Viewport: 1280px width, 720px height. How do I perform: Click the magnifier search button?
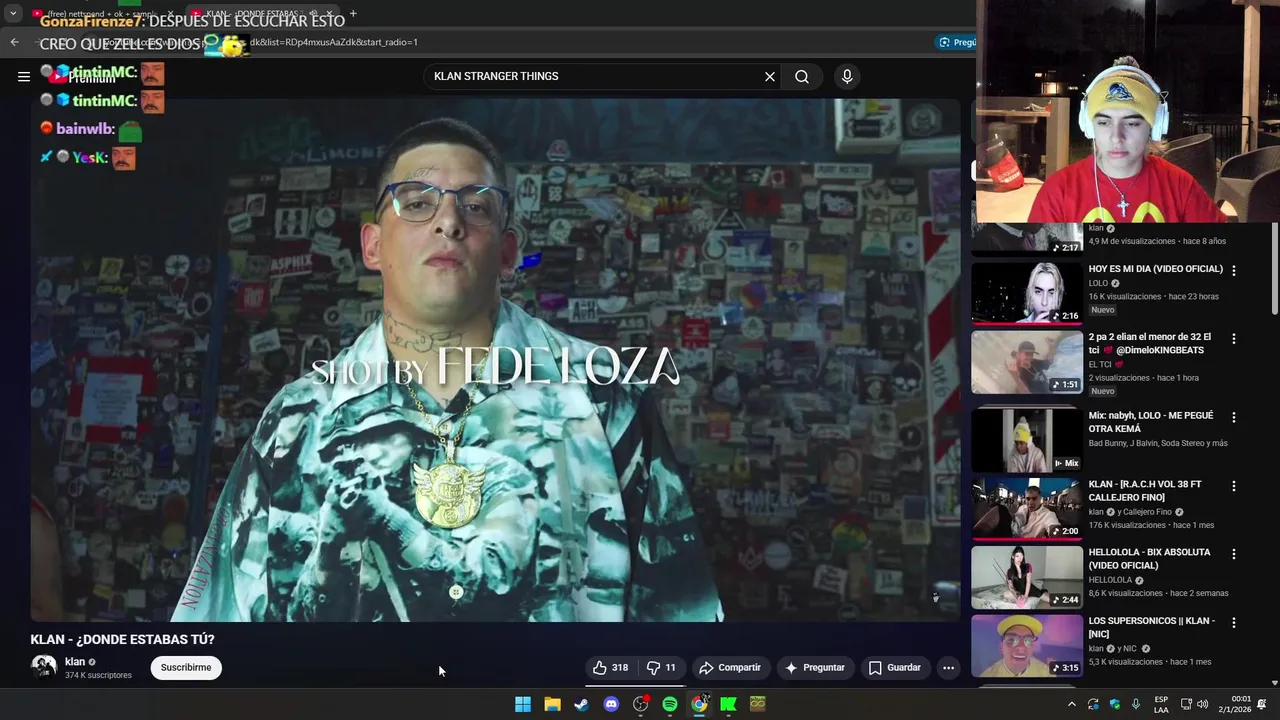[802, 77]
